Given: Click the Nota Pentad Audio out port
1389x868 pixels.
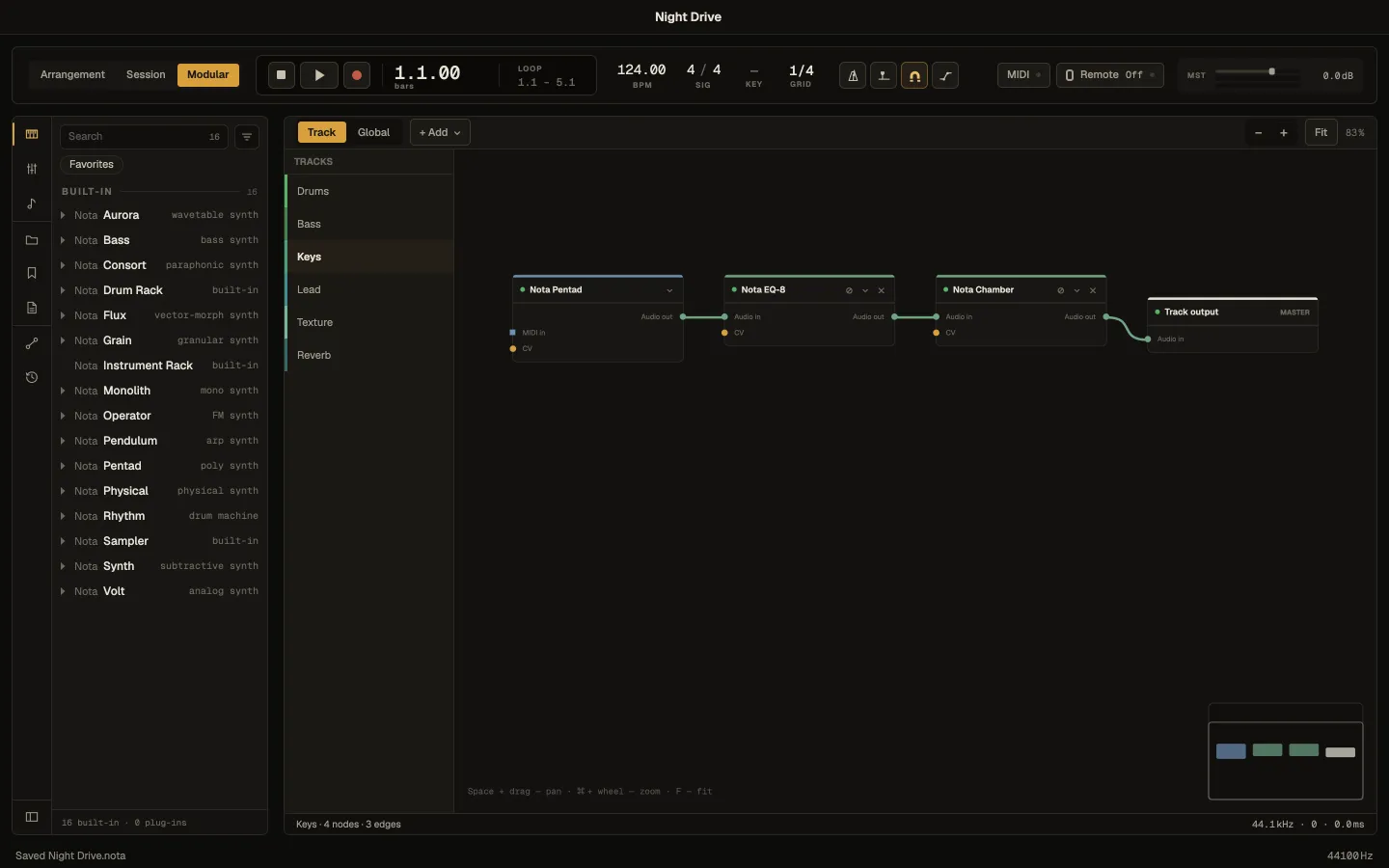Looking at the screenshot, I should point(683,316).
